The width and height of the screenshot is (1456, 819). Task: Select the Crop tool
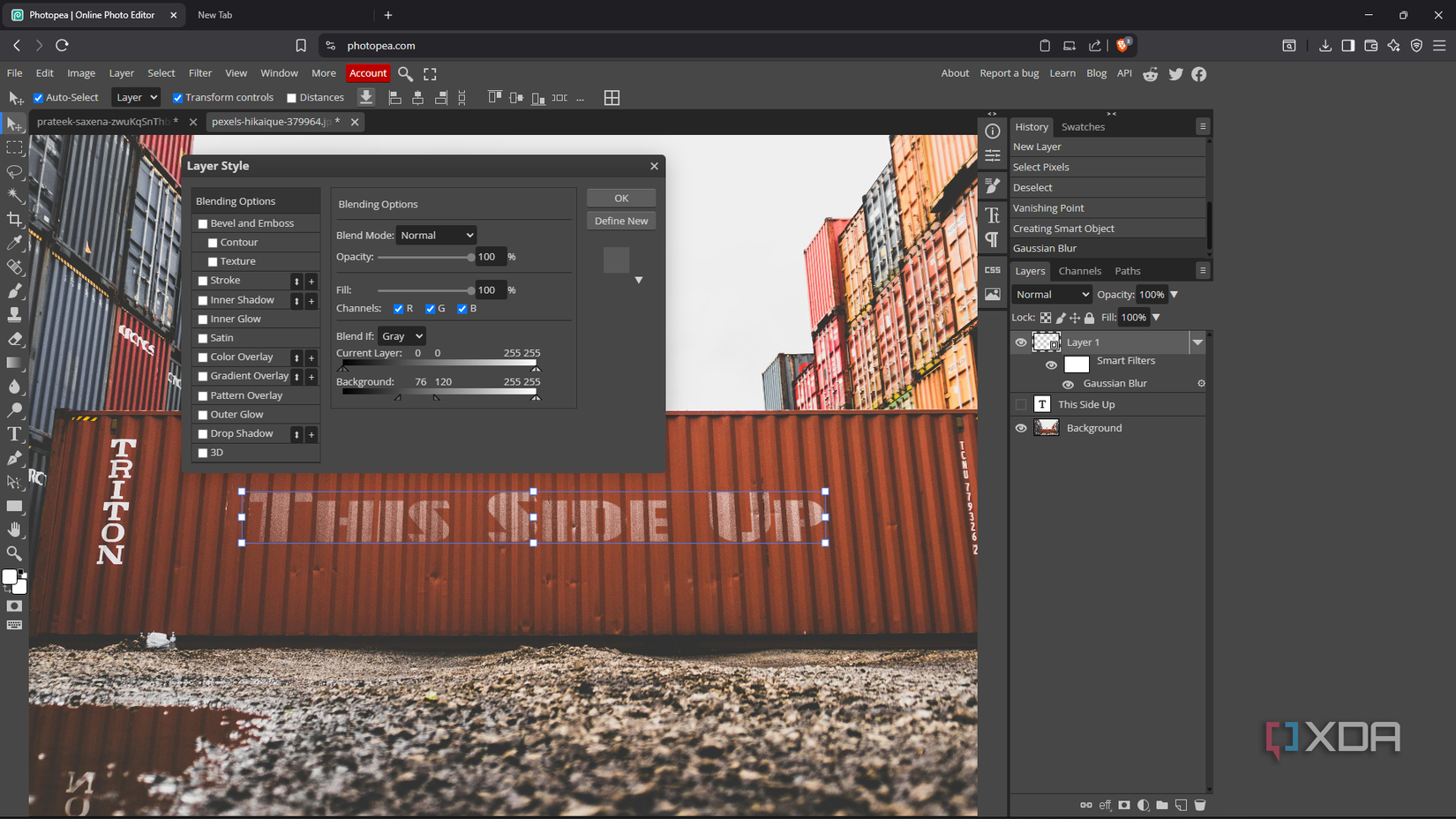click(x=15, y=219)
